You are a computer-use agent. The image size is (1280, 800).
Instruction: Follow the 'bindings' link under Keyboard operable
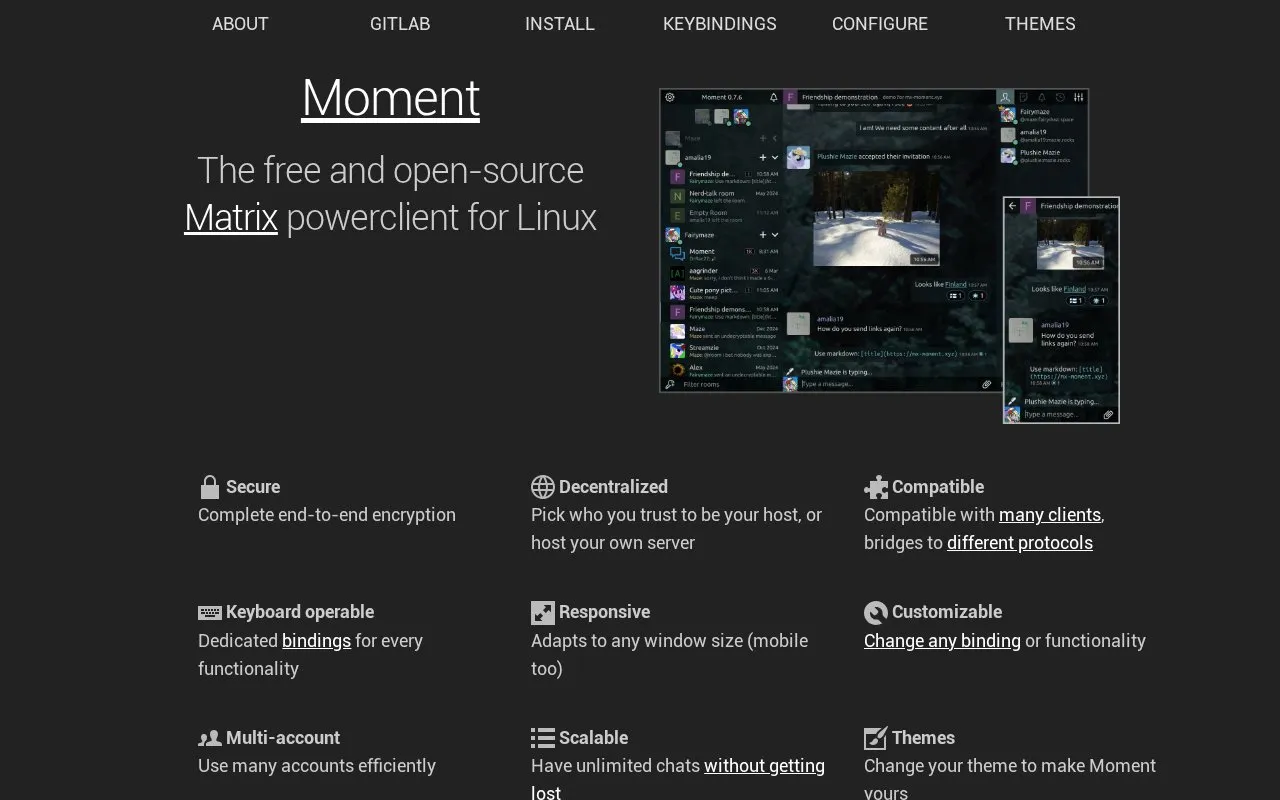pos(316,641)
